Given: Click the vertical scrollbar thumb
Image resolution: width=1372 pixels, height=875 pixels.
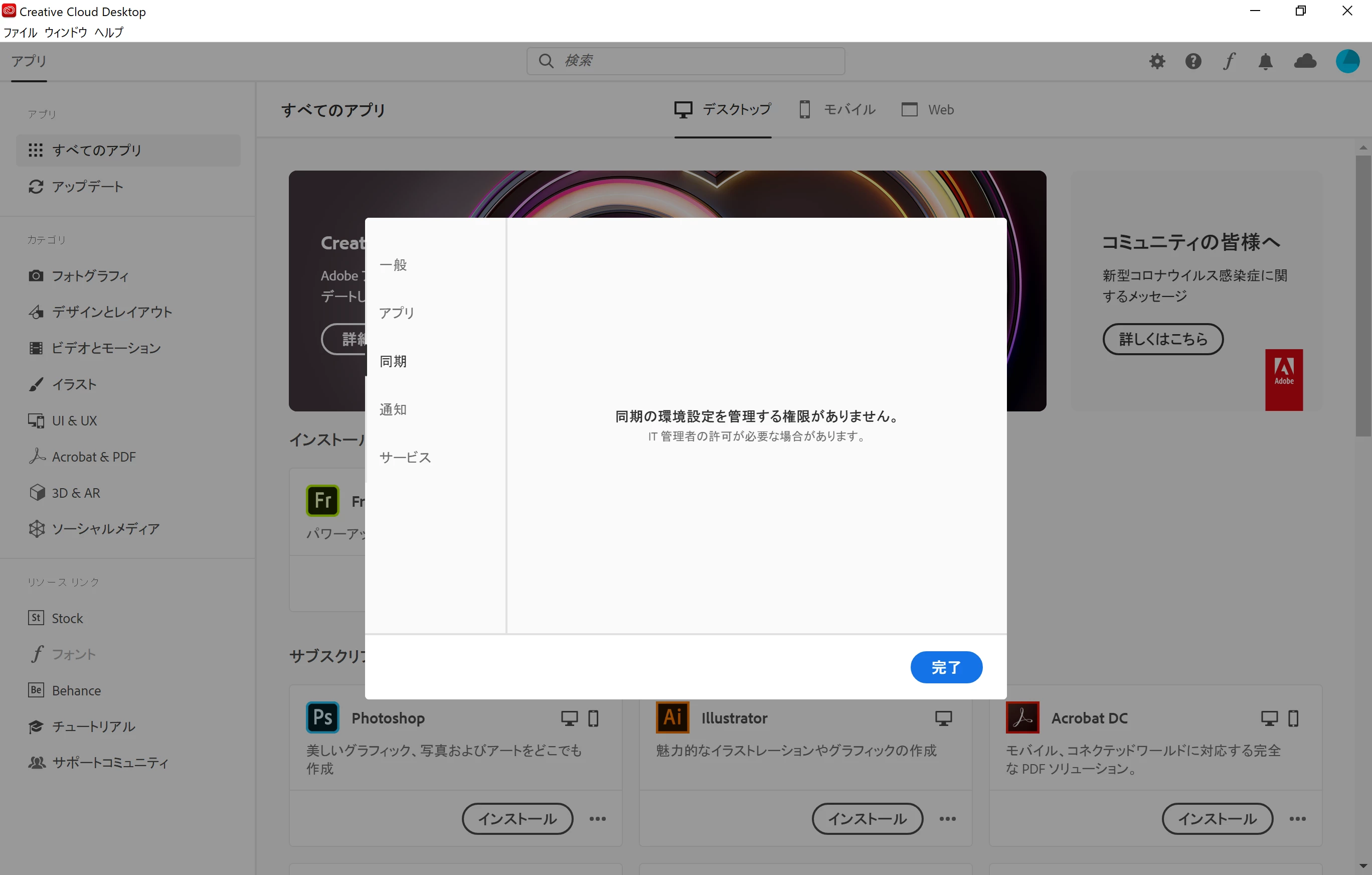Looking at the screenshot, I should pyautogui.click(x=1363, y=297).
